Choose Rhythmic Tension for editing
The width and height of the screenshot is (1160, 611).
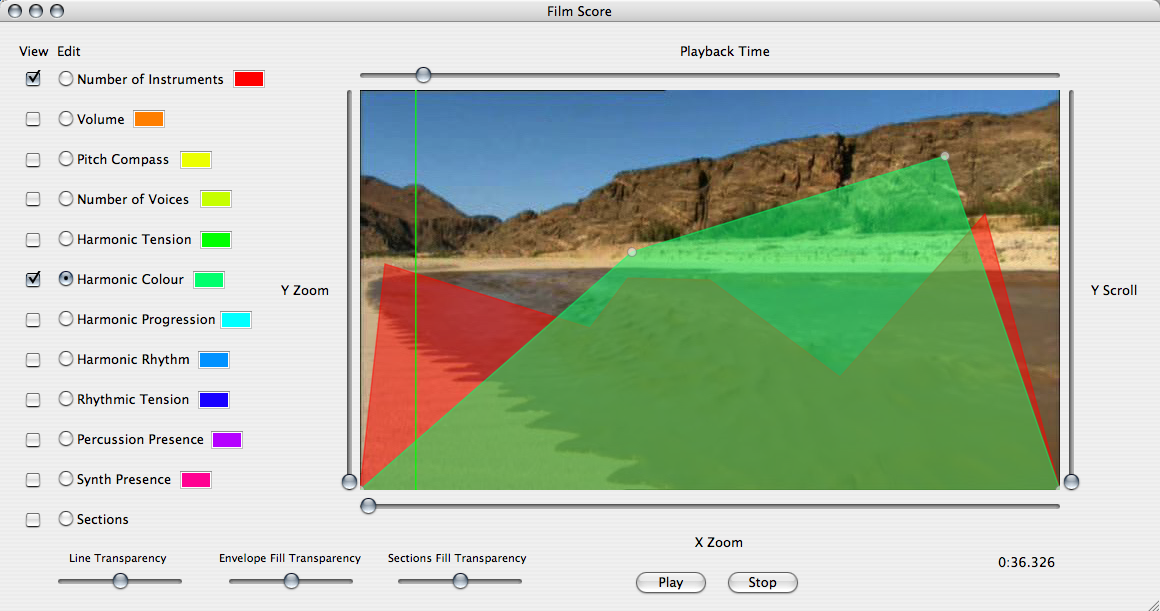pyautogui.click(x=66, y=399)
